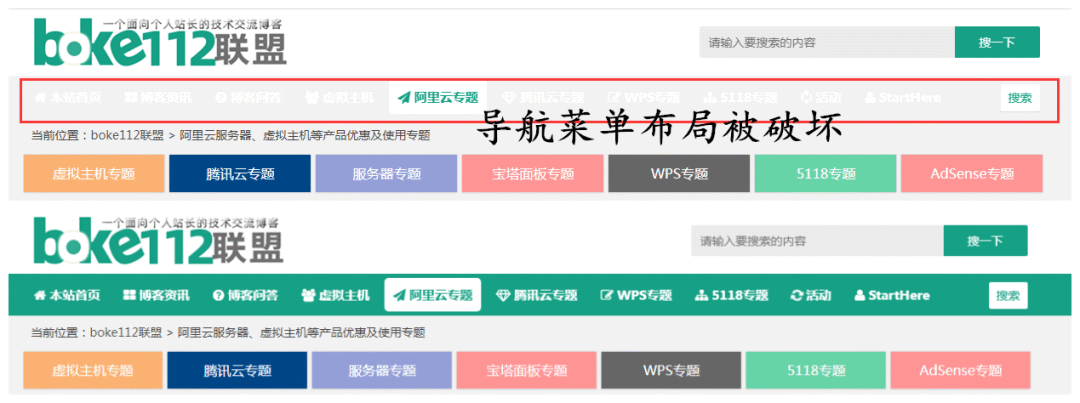Click 搜一下 button in the lower header

point(985,240)
